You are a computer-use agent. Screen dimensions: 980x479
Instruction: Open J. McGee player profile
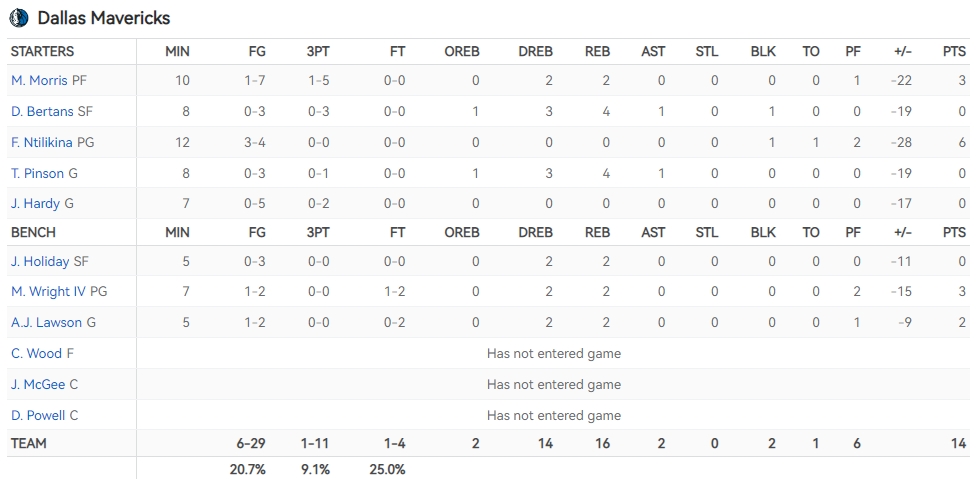coord(38,385)
